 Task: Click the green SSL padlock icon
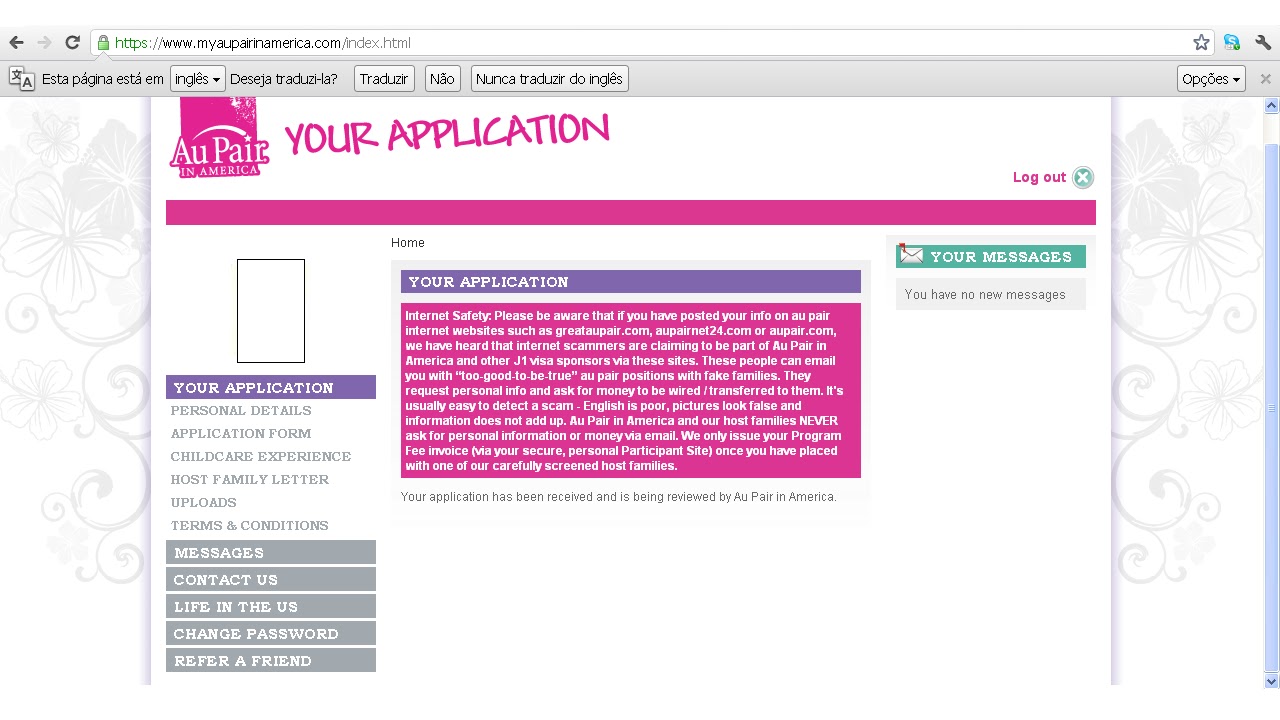[x=102, y=43]
